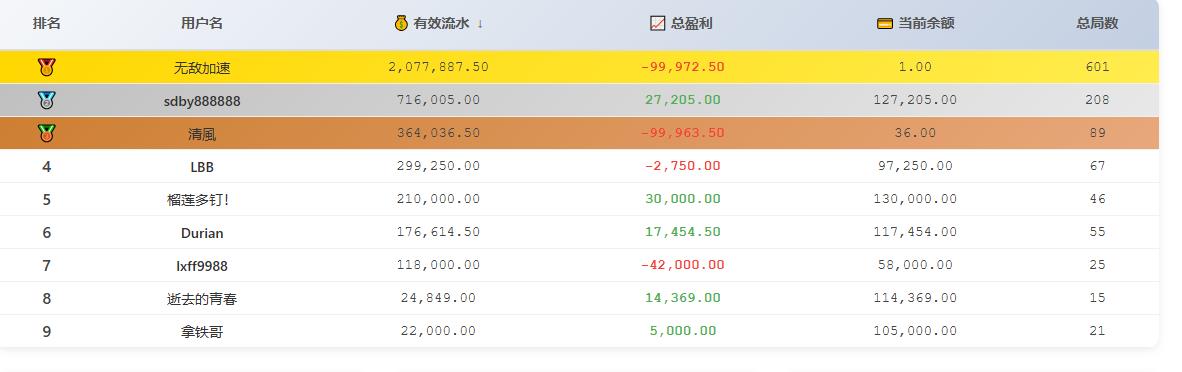Click balance value 58,000.00

[x=915, y=265]
